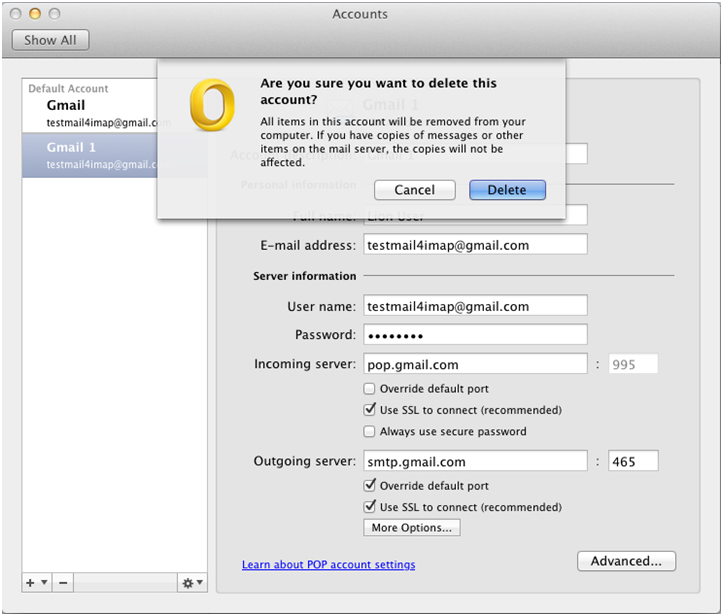Toggle Override default port under Incoming server
The height and width of the screenshot is (616, 723).
tap(369, 389)
